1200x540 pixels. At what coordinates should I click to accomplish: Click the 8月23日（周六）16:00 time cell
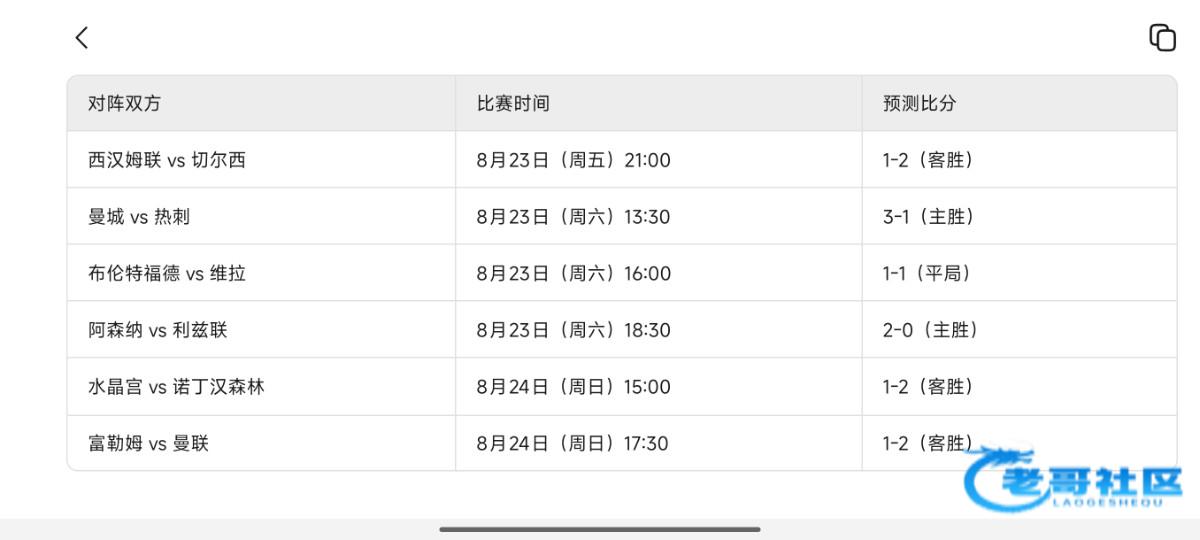click(574, 274)
